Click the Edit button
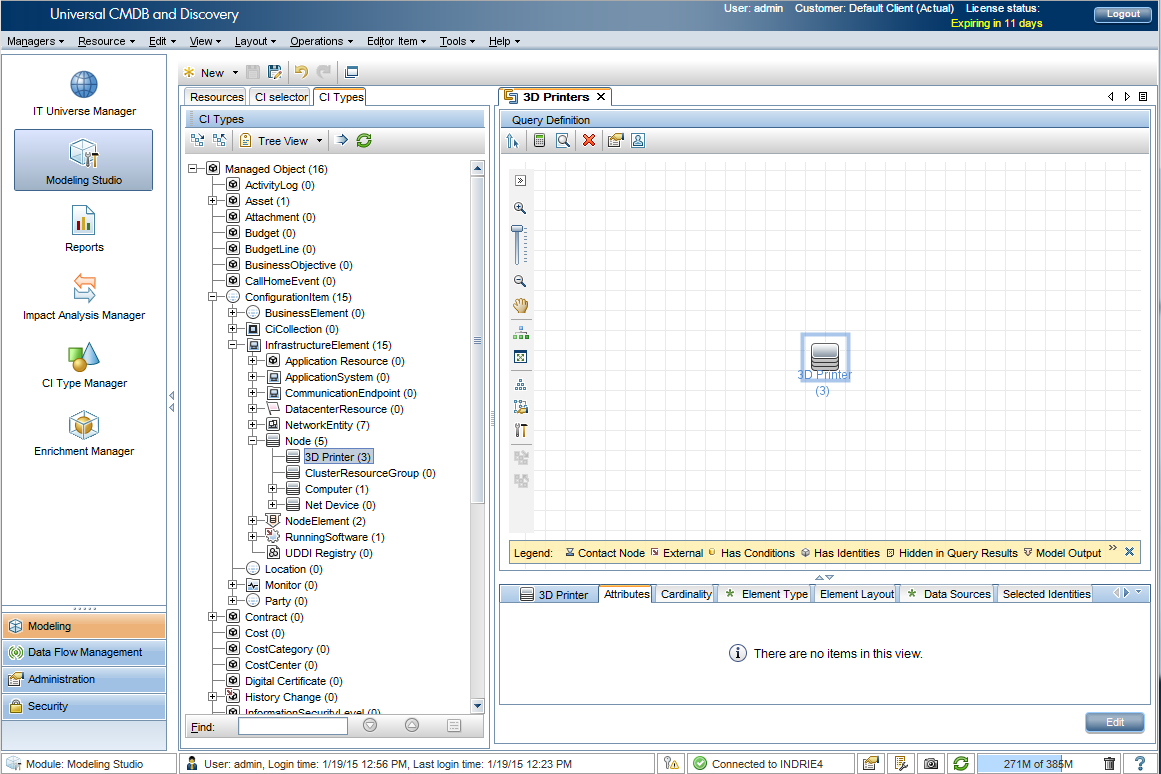This screenshot has height=774, width=1161. click(1114, 722)
